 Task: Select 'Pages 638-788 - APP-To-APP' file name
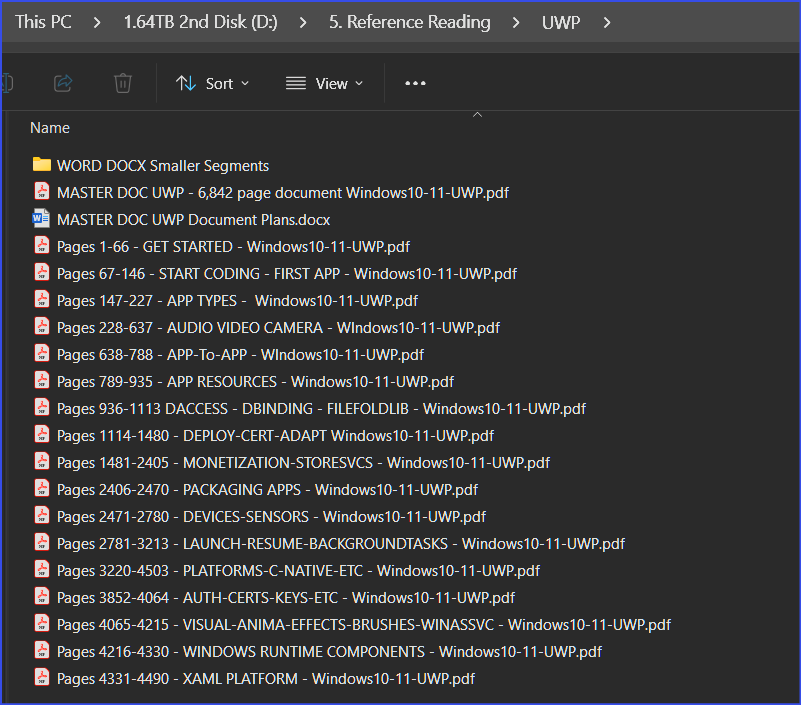[240, 355]
